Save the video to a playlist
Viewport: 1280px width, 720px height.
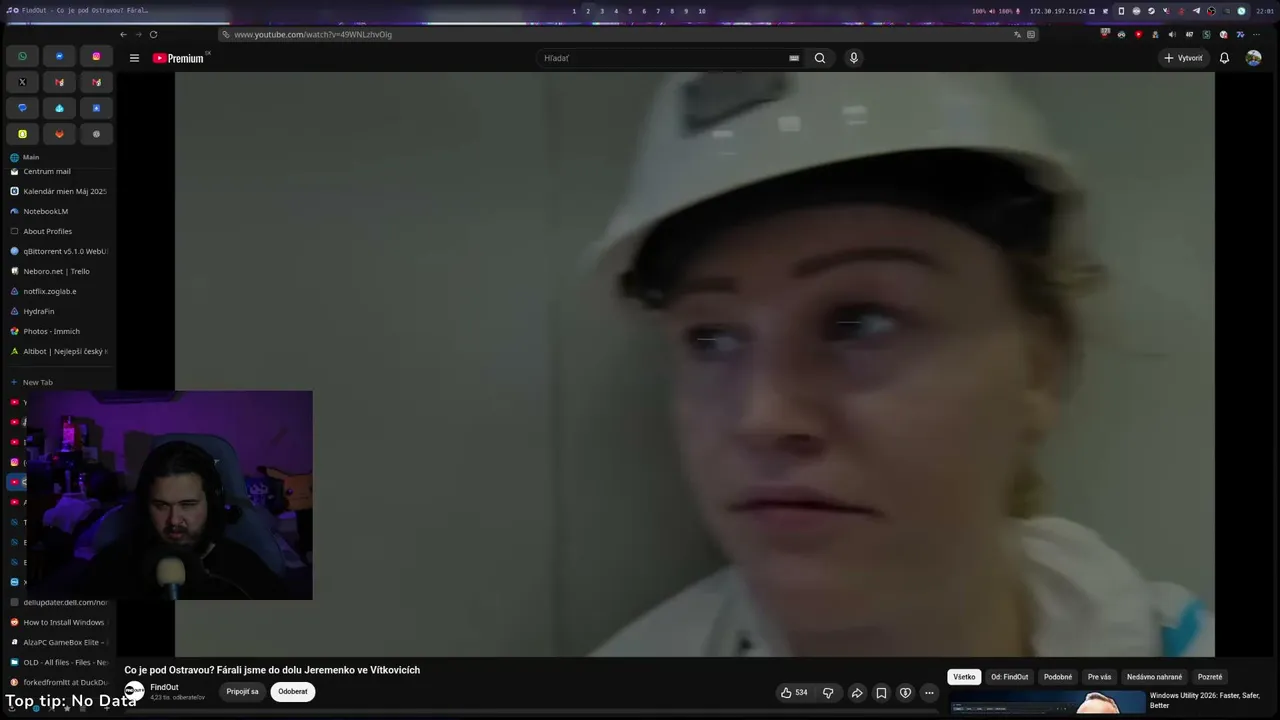click(881, 692)
